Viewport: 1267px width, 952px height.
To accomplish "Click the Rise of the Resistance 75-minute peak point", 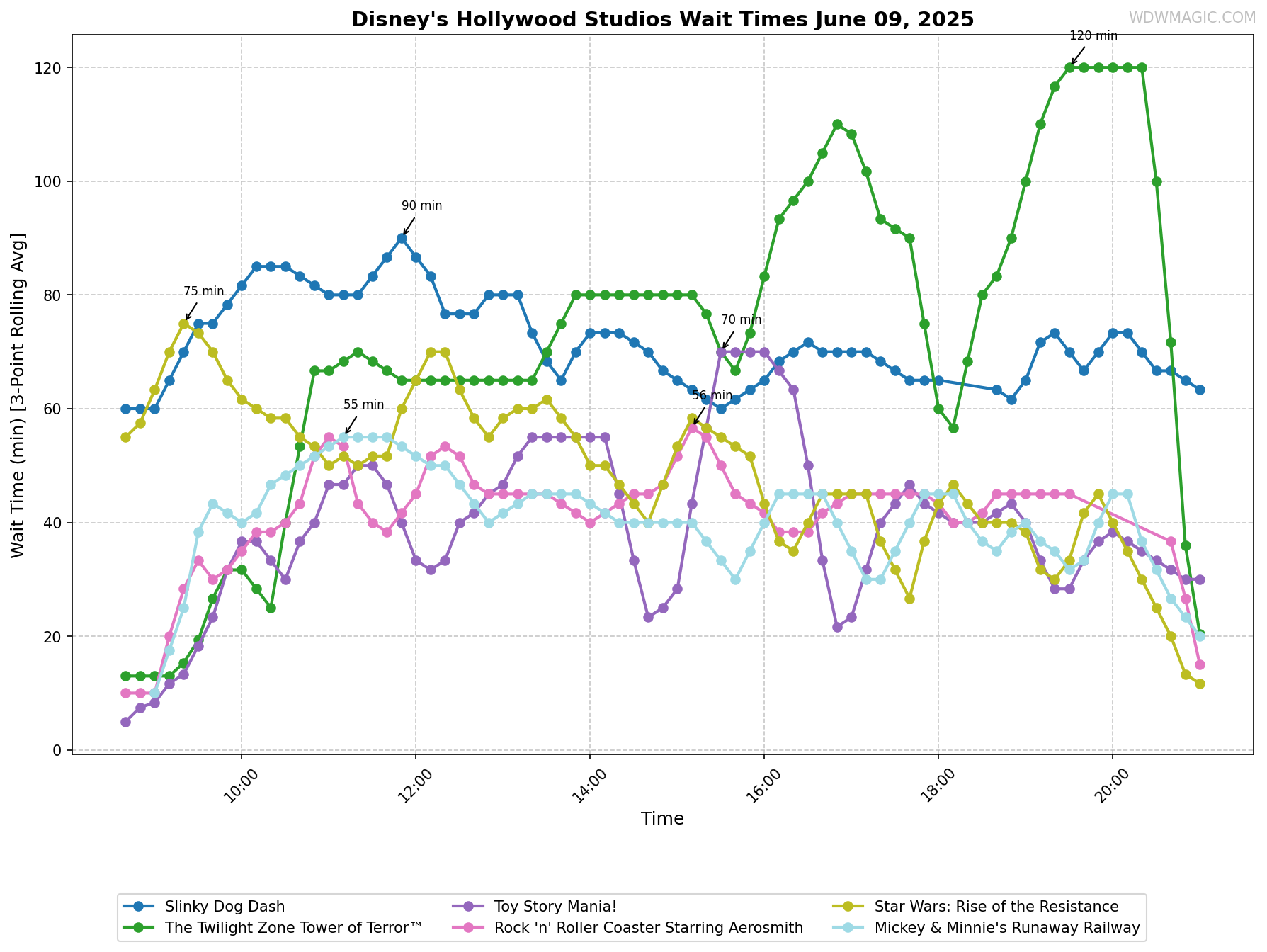I will [183, 324].
